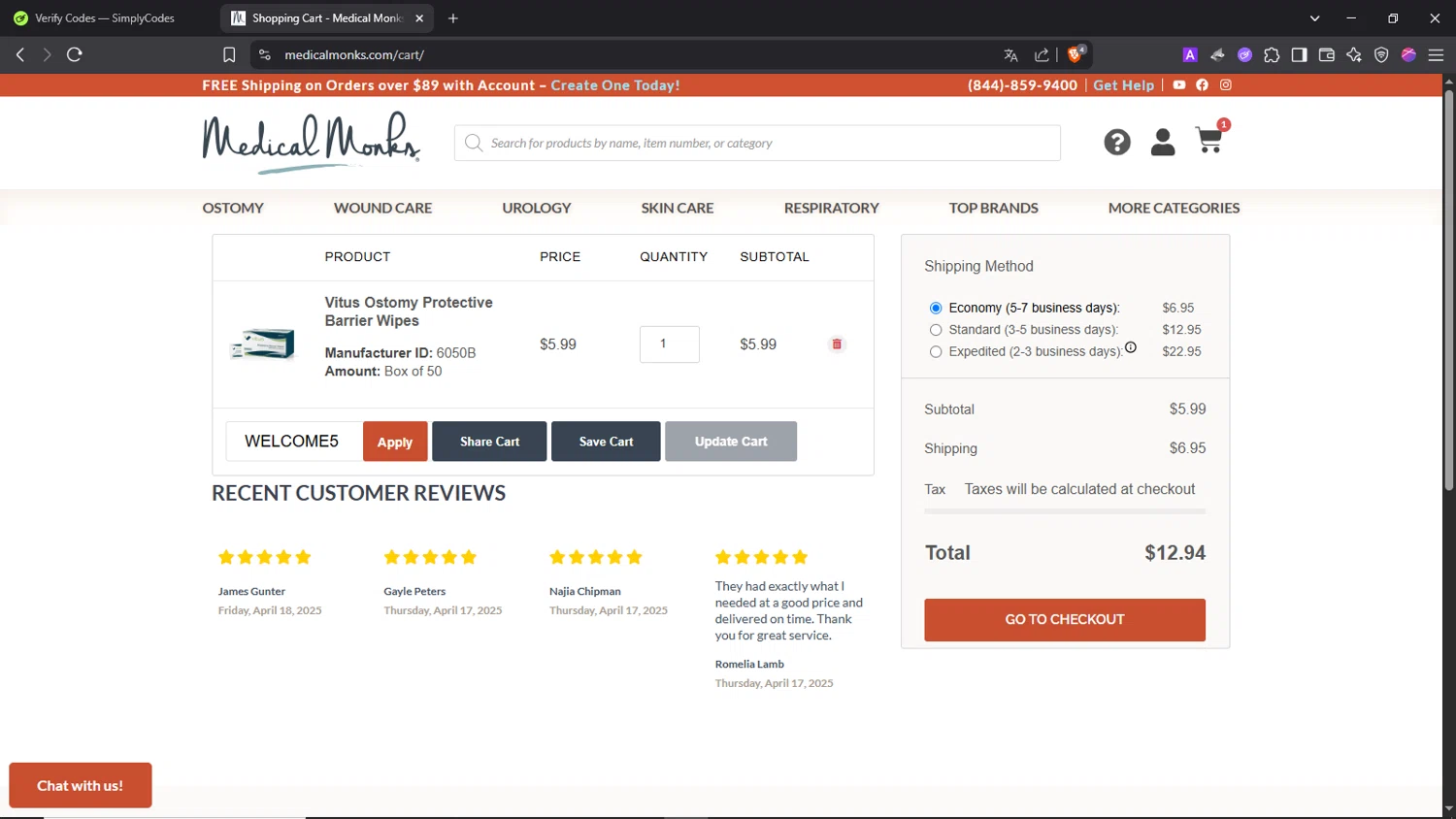The image size is (1456, 819).
Task: Click reviewer name Romelia Lamb
Action: (x=749, y=665)
